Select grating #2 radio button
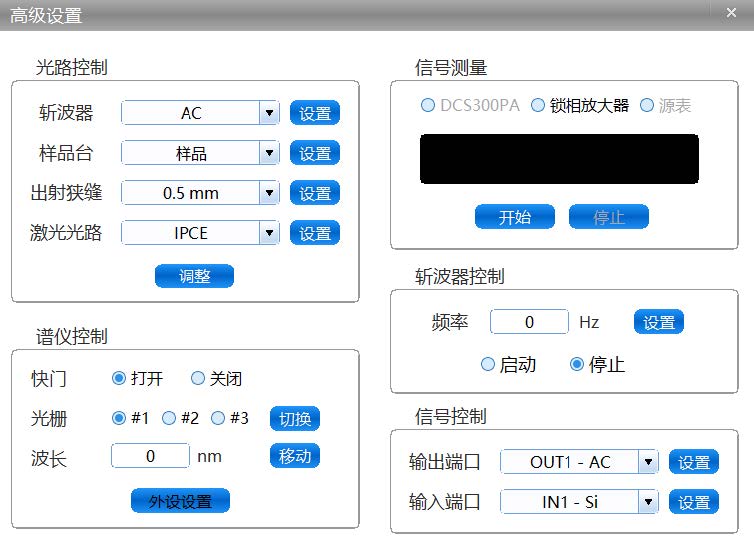The height and width of the screenshot is (554, 754). (169, 419)
